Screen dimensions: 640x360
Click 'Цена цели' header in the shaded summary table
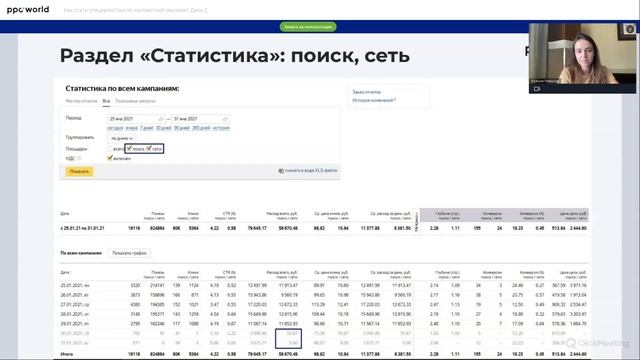pyautogui.click(x=573, y=213)
